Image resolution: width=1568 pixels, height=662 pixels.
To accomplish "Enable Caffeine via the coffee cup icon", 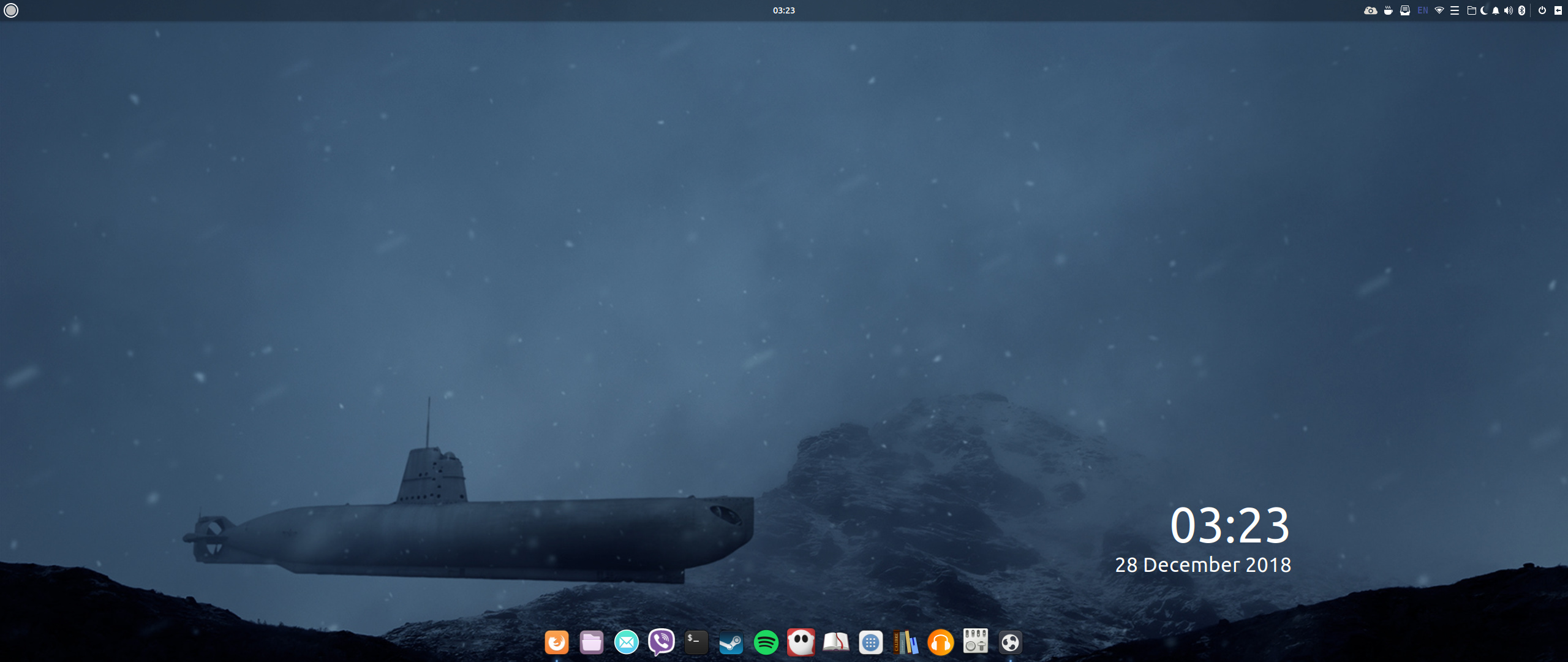I will tap(1388, 10).
